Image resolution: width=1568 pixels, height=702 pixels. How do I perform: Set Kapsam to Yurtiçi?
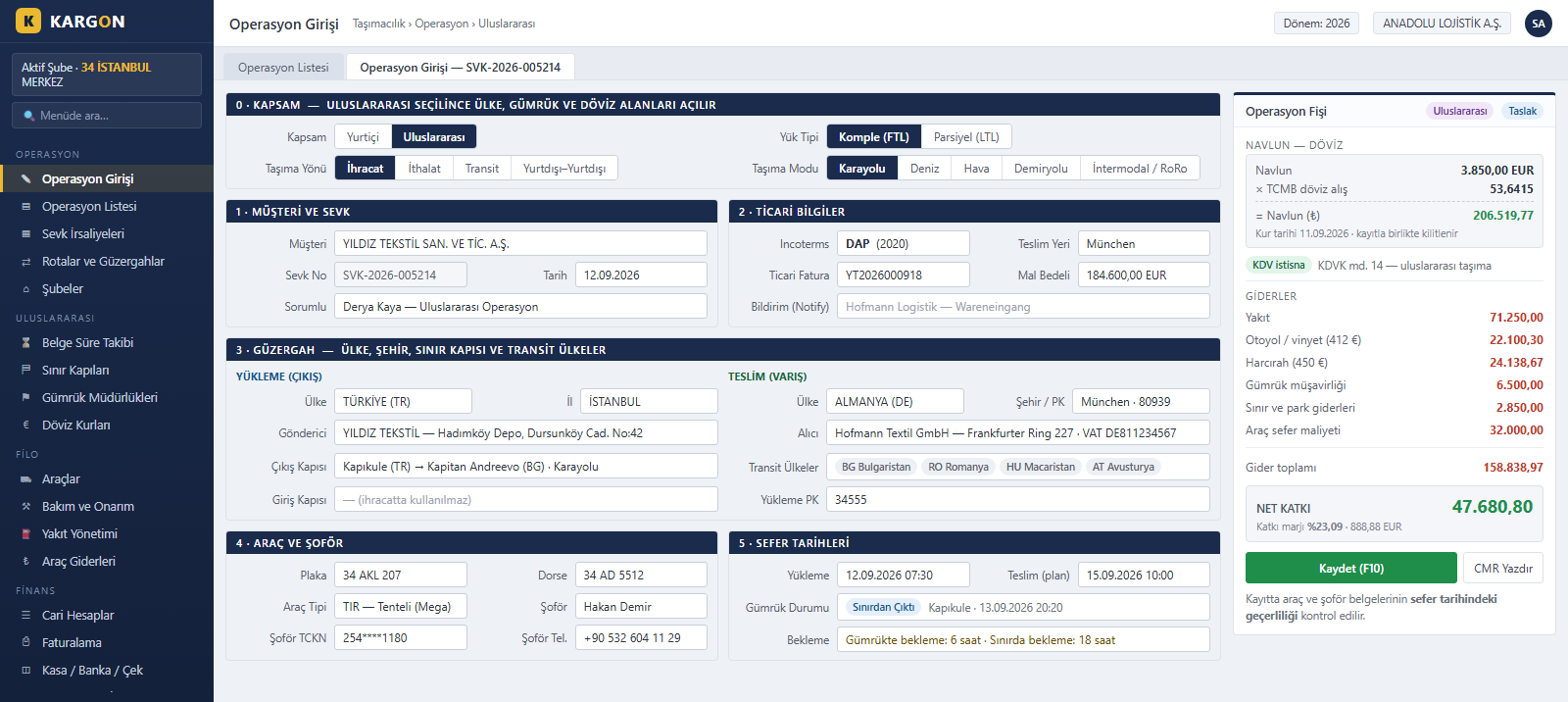click(363, 137)
